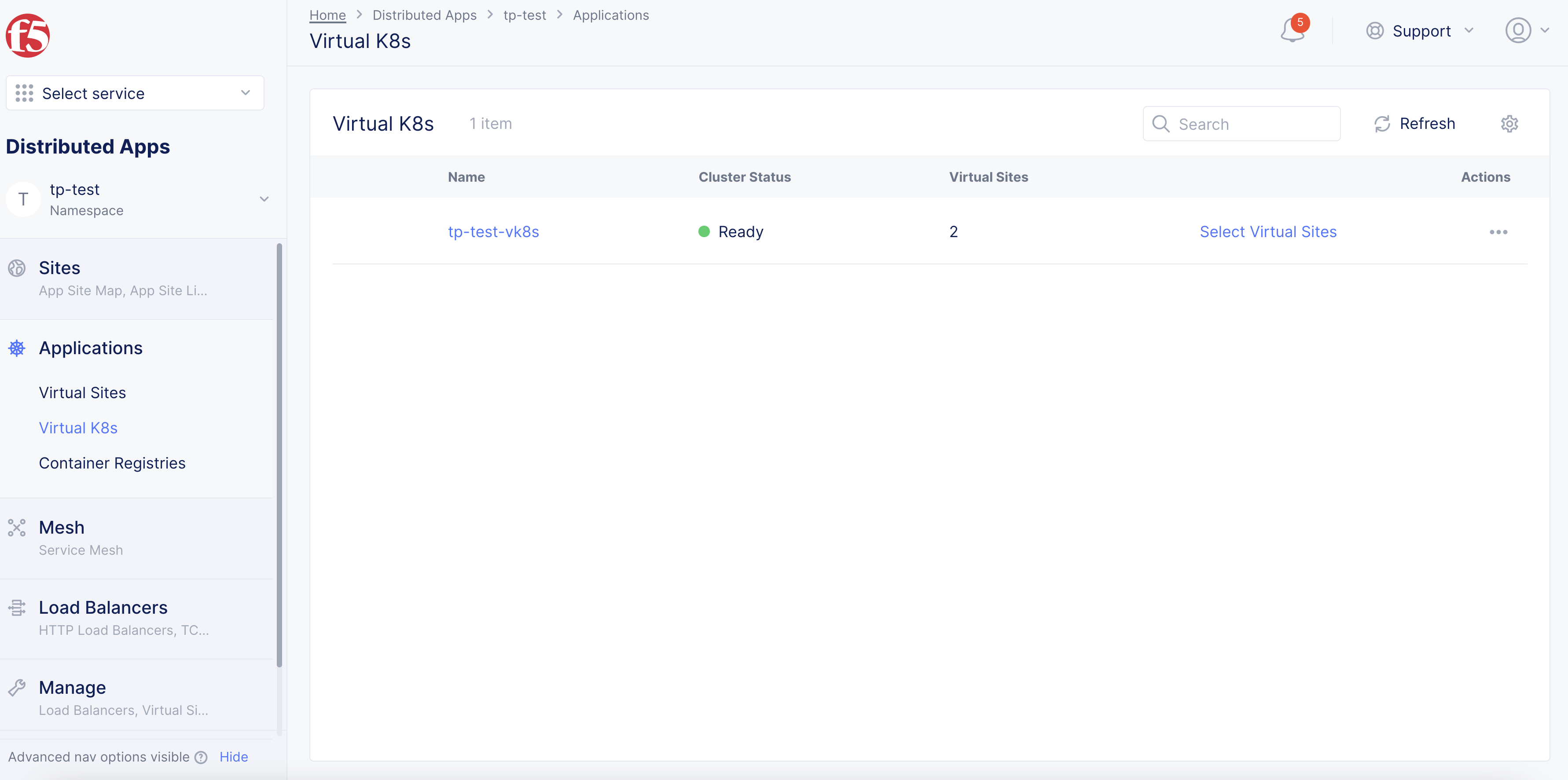Click the Select Virtual Sites link
Viewport: 1568px width, 780px height.
[1268, 232]
